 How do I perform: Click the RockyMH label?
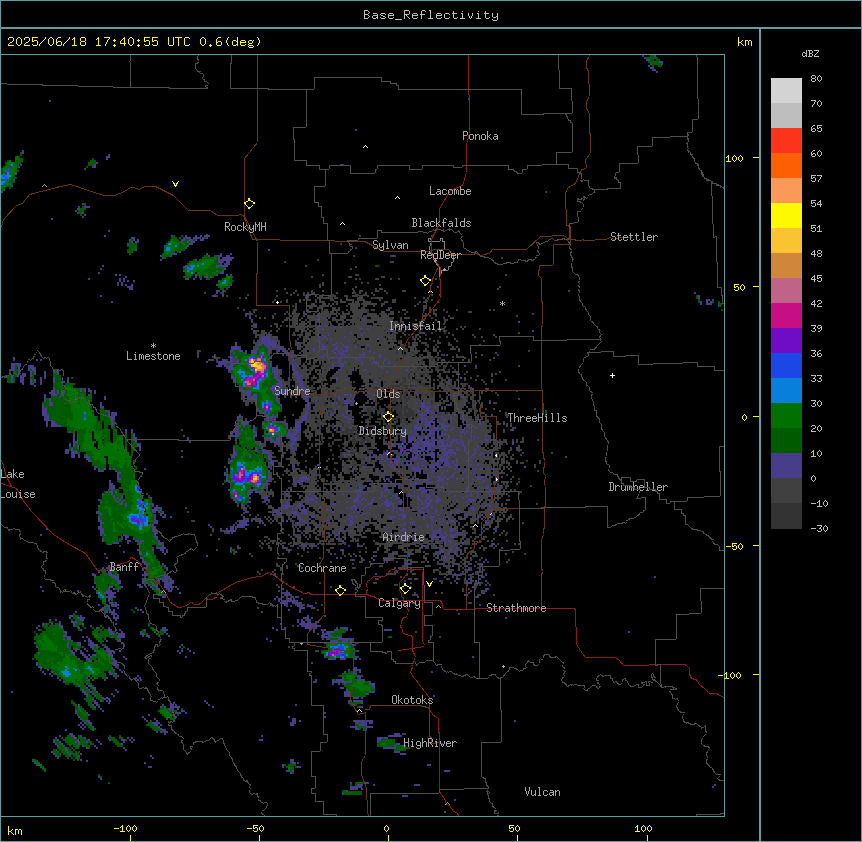[x=245, y=227]
